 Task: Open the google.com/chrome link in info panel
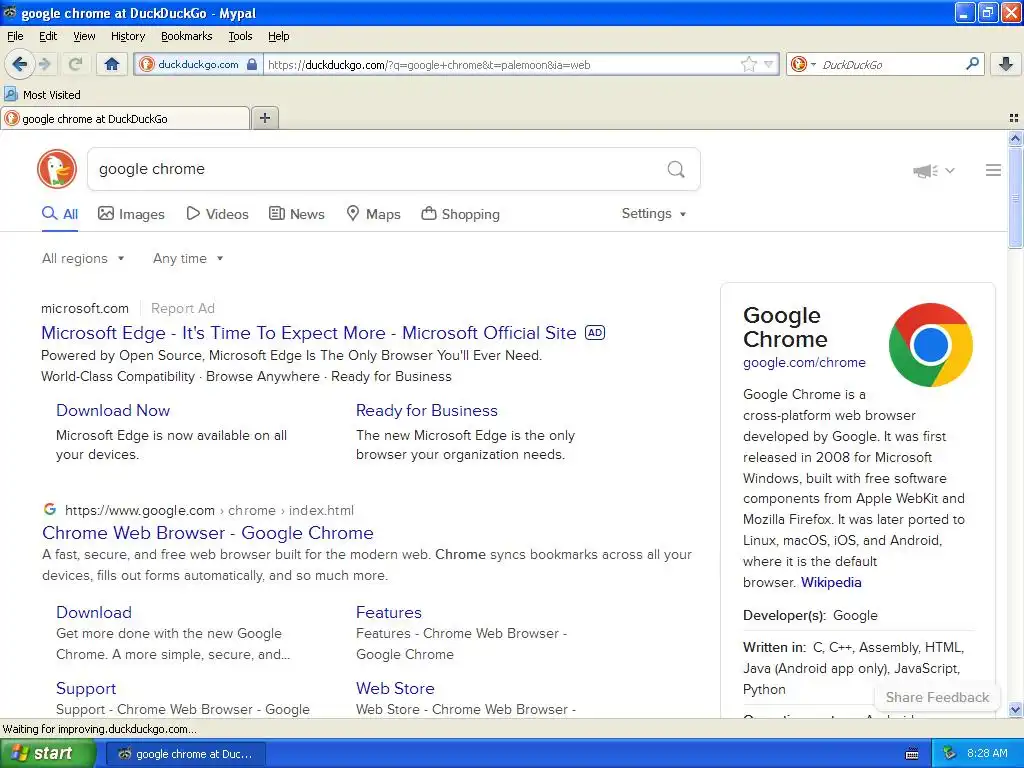click(x=804, y=362)
